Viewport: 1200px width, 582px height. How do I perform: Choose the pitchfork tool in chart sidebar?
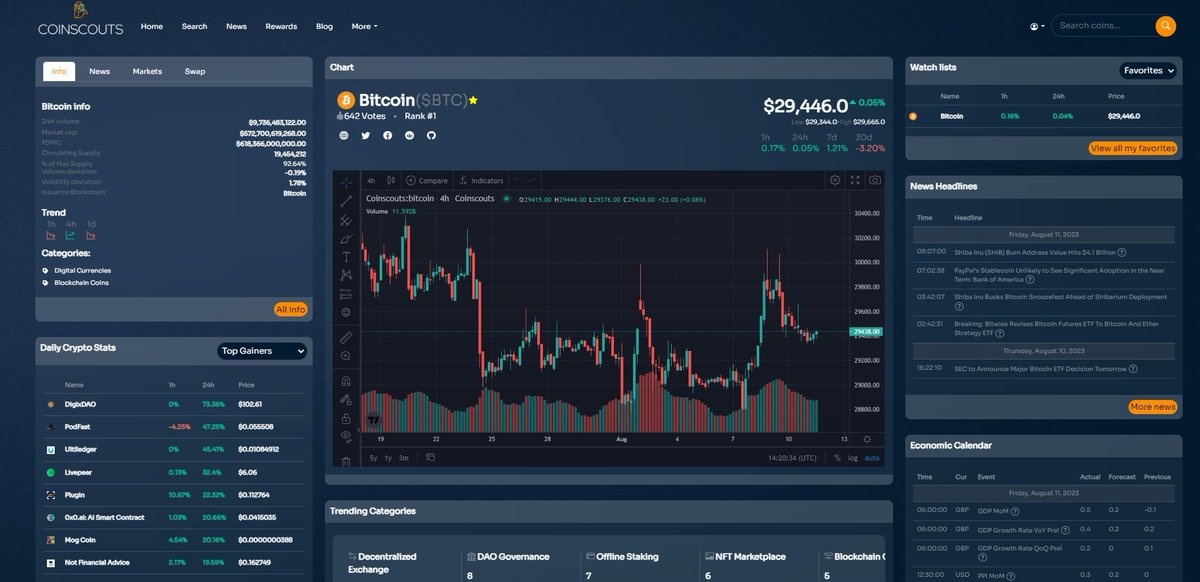(346, 220)
